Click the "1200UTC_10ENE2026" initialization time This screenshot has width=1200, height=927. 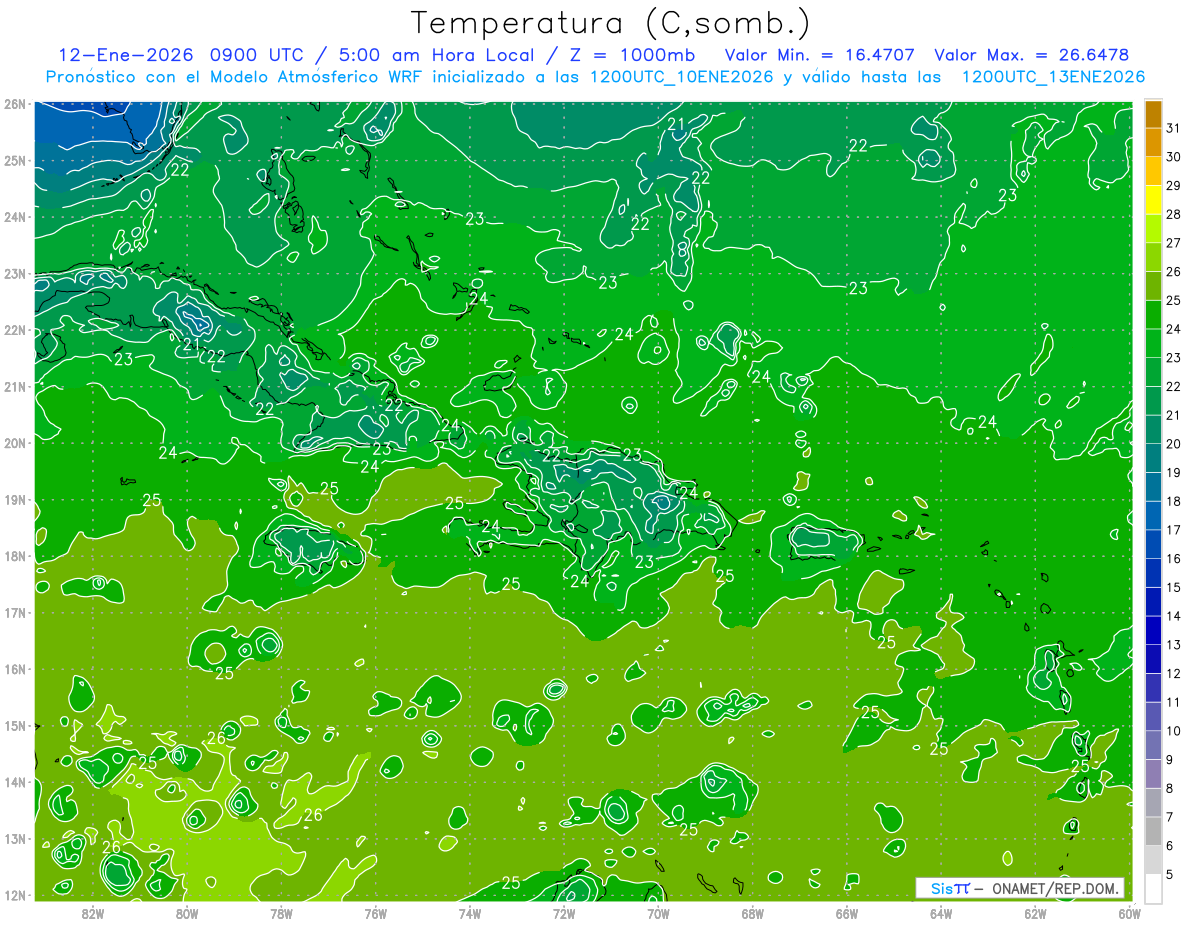[x=682, y=77]
